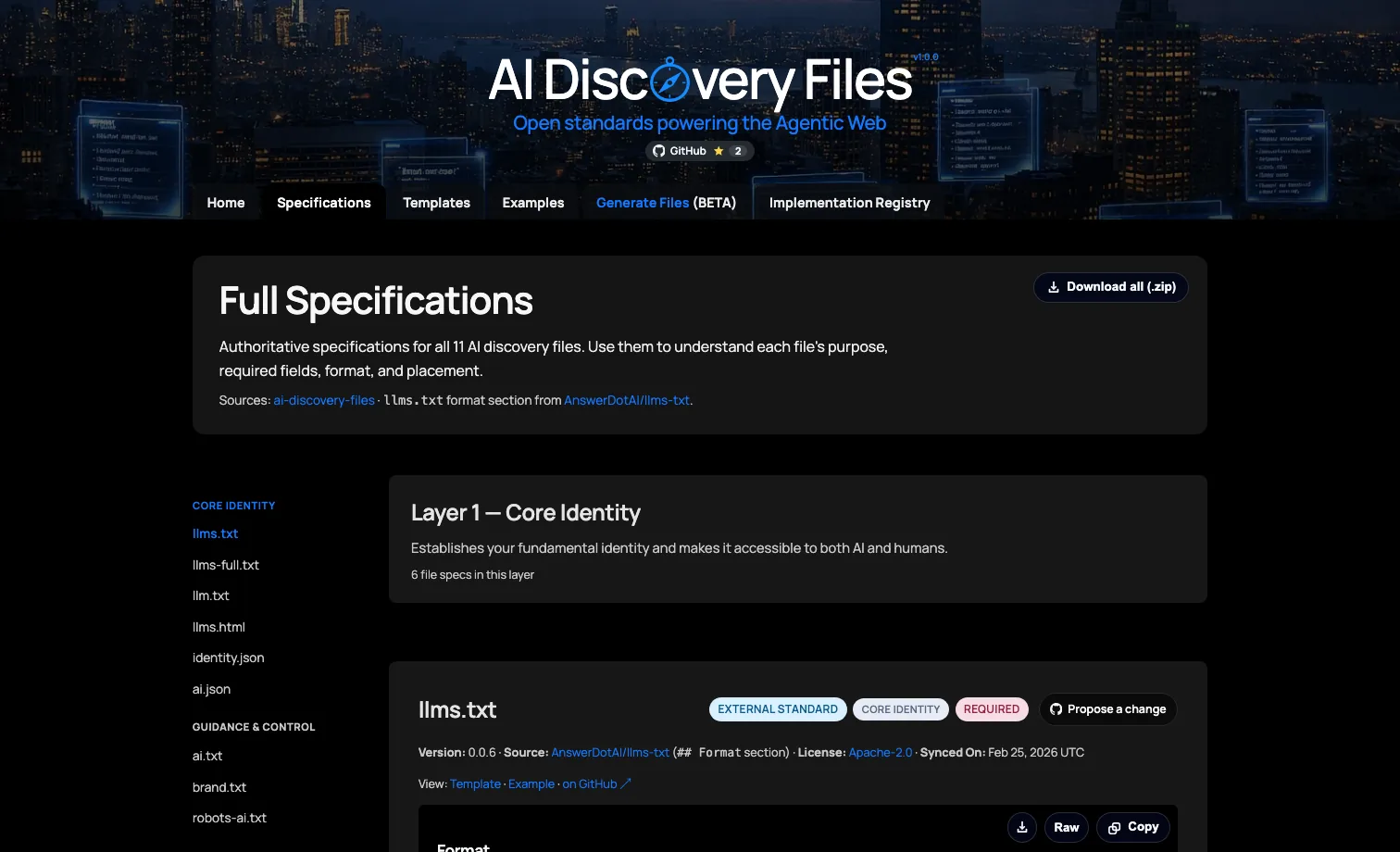
Task: Select robots-ai.txt in the sidebar
Action: point(230,819)
